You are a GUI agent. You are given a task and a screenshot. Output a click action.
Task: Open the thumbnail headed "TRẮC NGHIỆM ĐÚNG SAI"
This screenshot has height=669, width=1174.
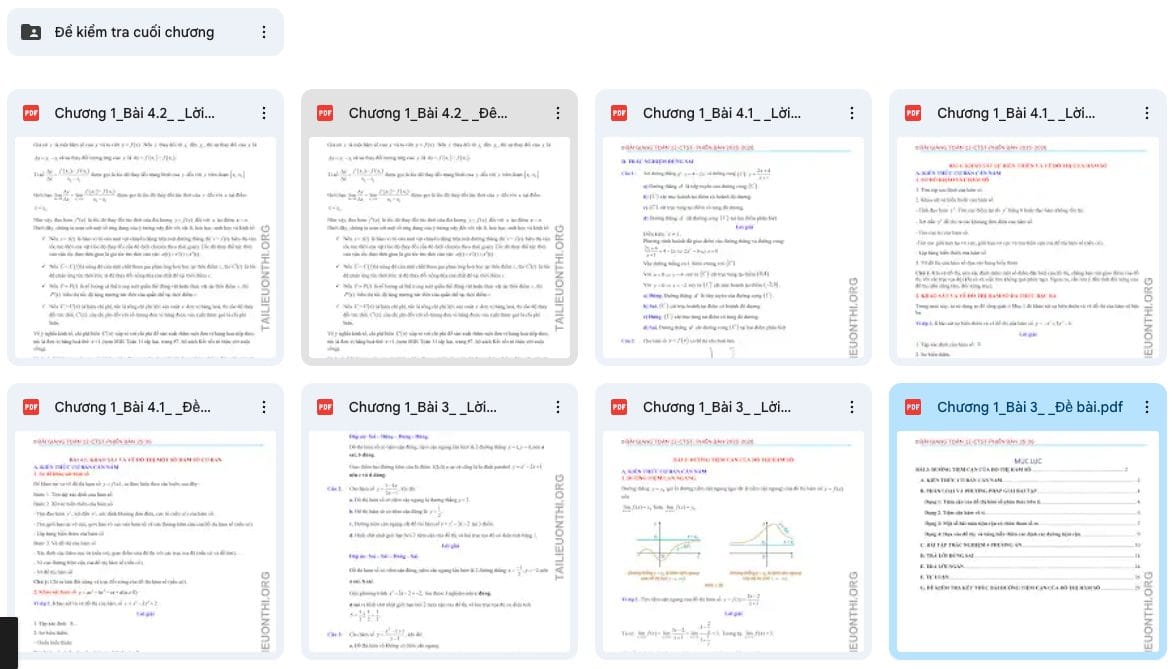pos(733,248)
